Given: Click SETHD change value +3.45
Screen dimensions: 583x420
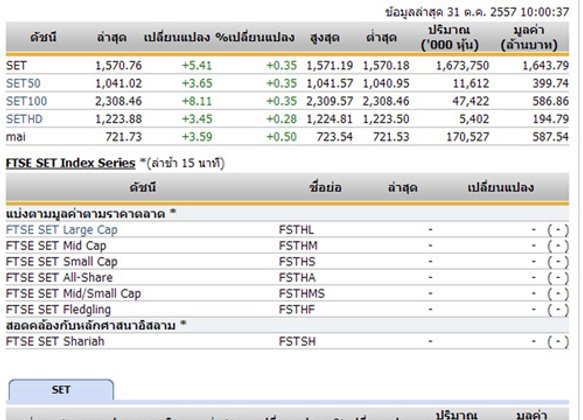Looking at the screenshot, I should [x=197, y=119].
